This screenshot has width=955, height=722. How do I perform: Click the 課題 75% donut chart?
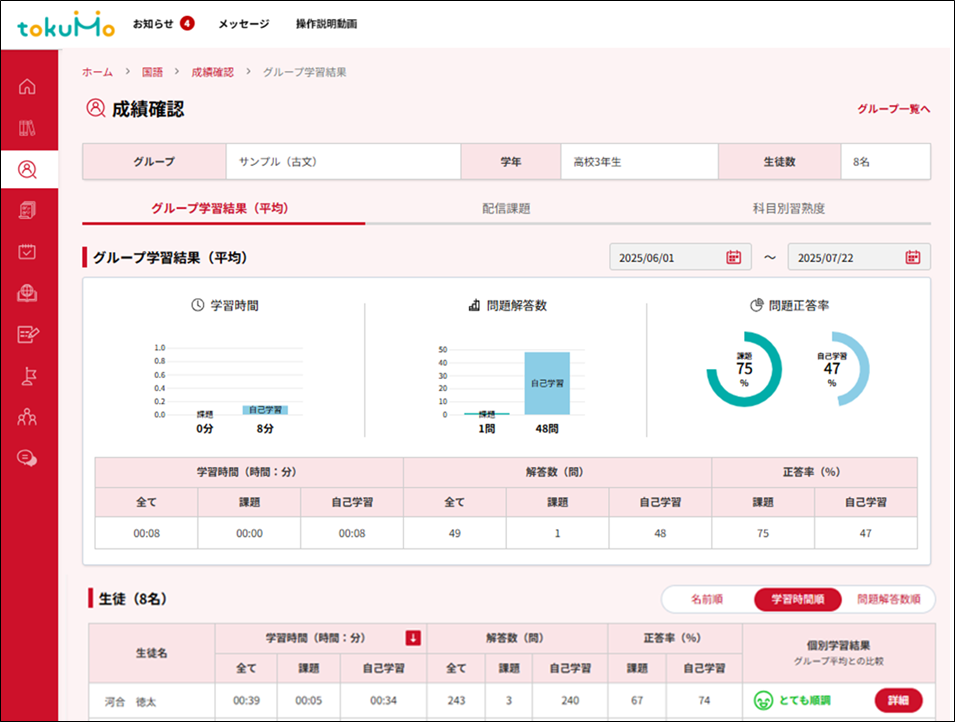point(743,370)
